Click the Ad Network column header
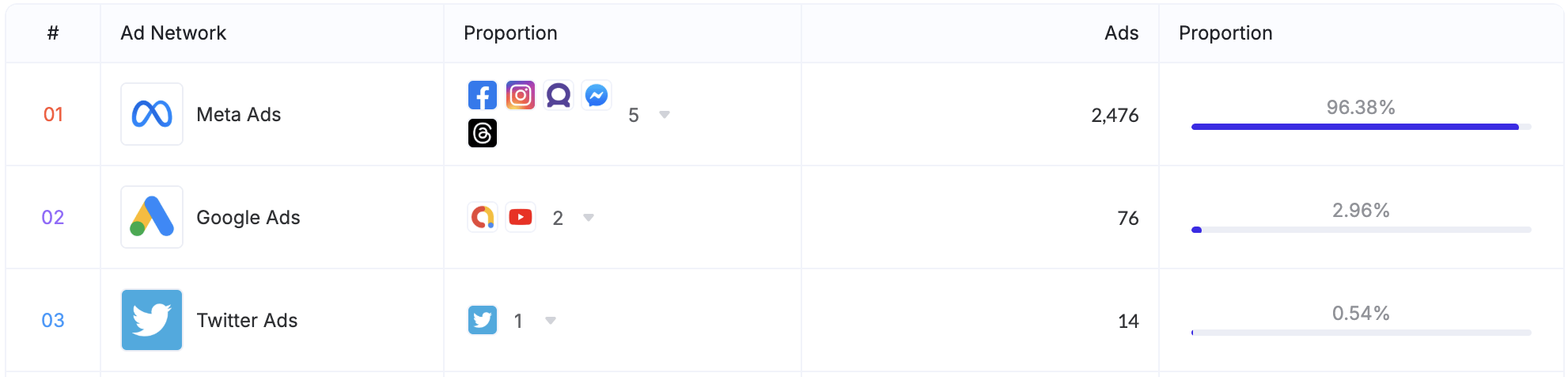 [x=173, y=33]
